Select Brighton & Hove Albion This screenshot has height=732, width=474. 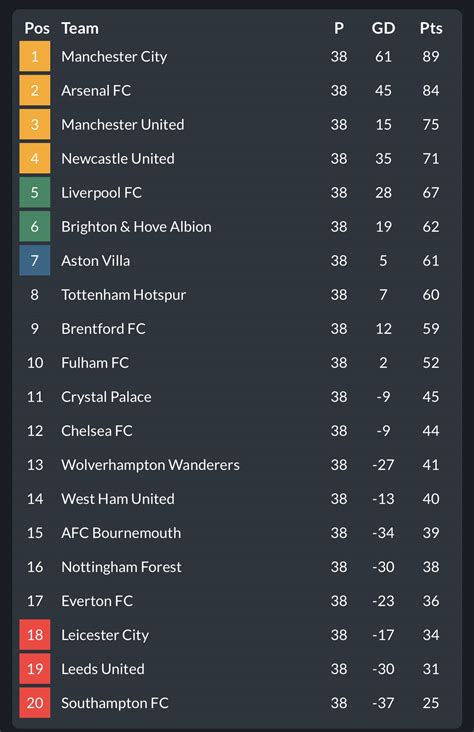(136, 227)
